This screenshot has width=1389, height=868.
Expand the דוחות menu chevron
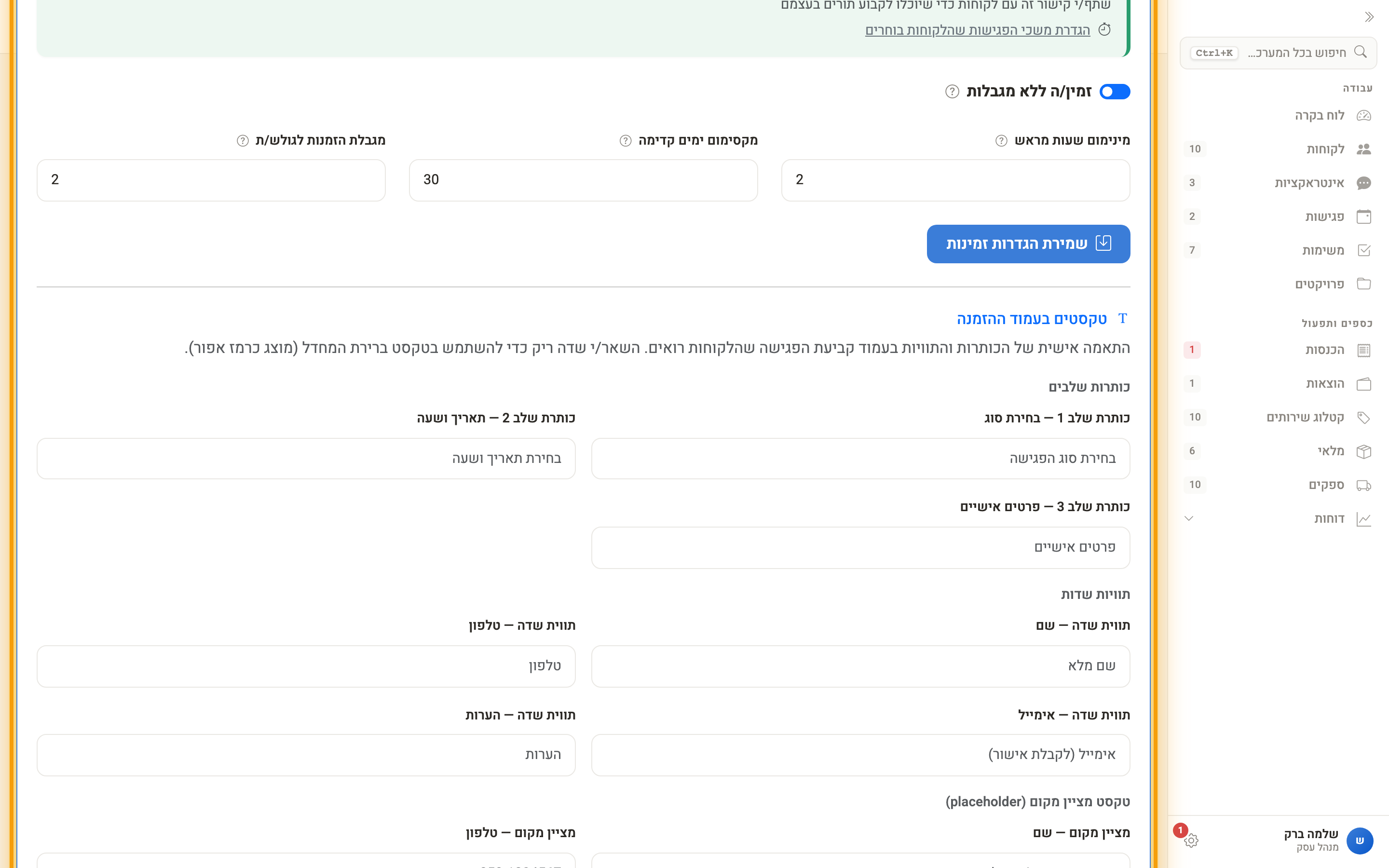[1189, 519]
